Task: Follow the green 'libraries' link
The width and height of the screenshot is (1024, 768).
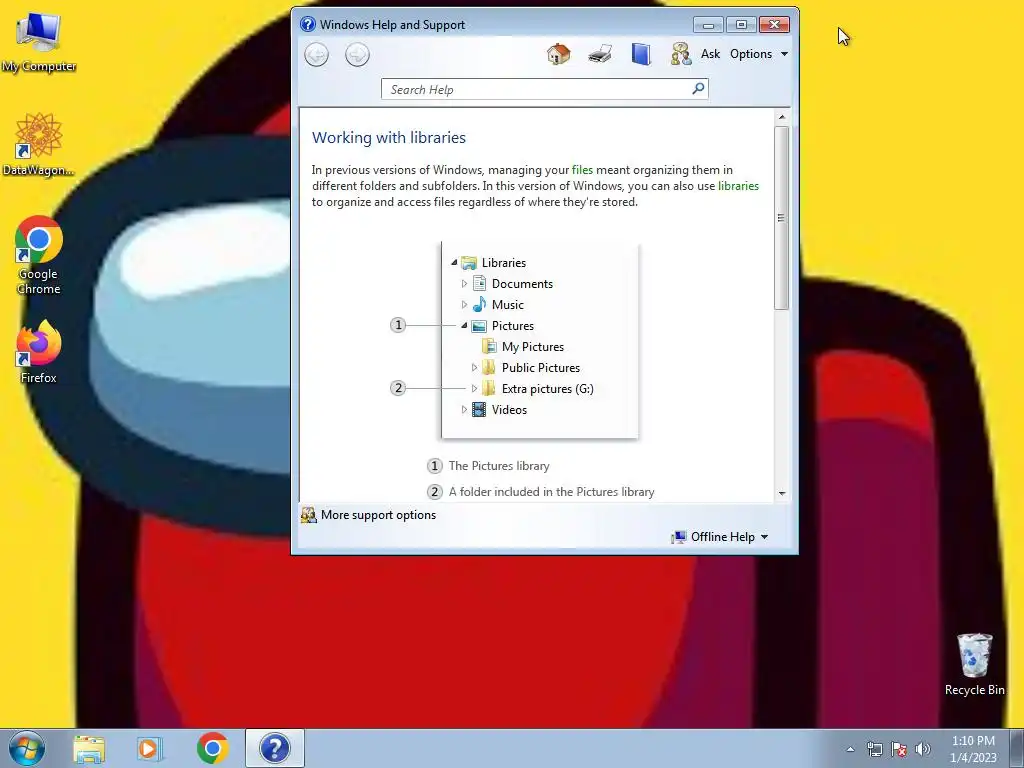Action: 738,186
